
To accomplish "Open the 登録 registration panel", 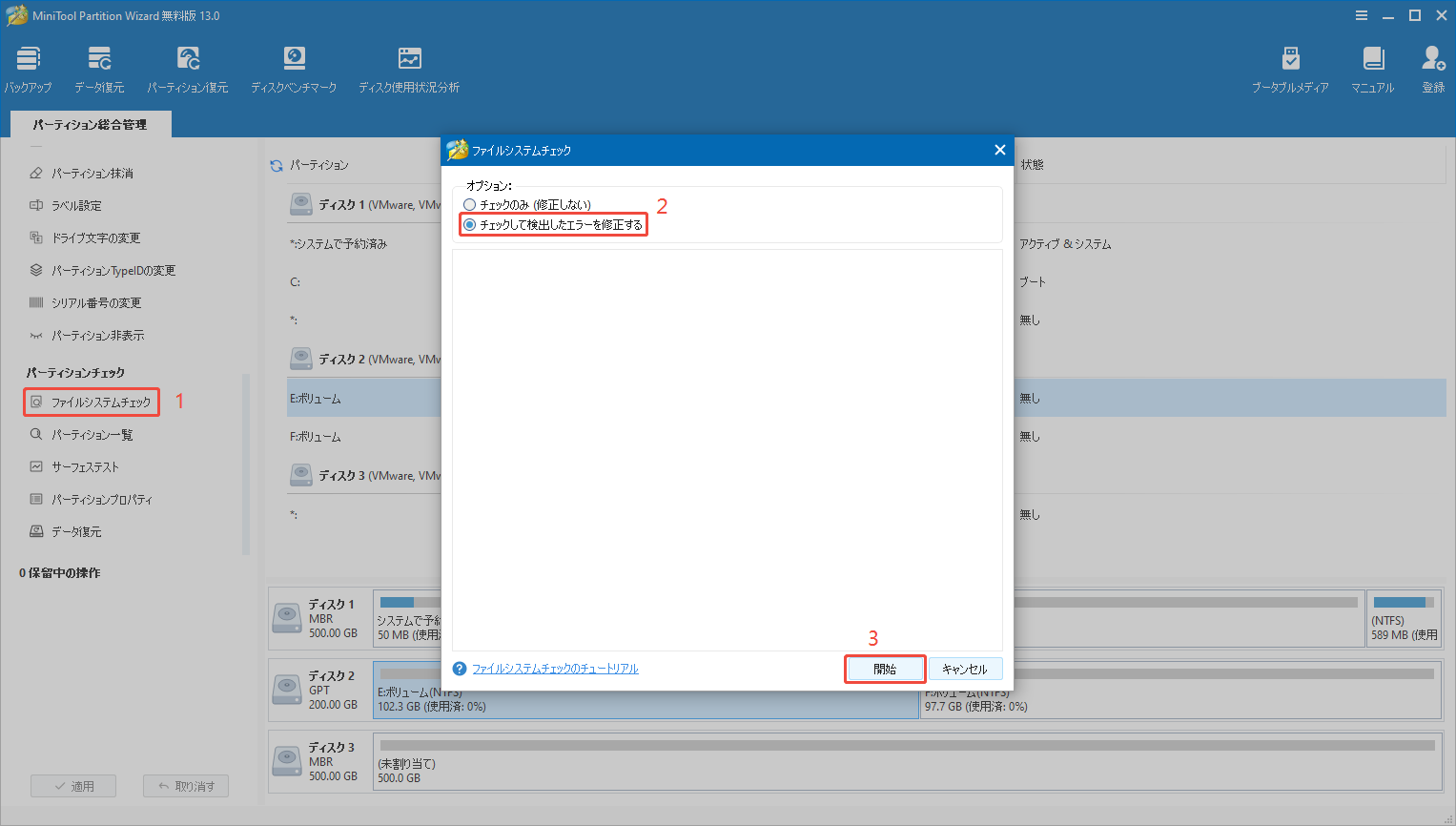I will pyautogui.click(x=1433, y=67).
